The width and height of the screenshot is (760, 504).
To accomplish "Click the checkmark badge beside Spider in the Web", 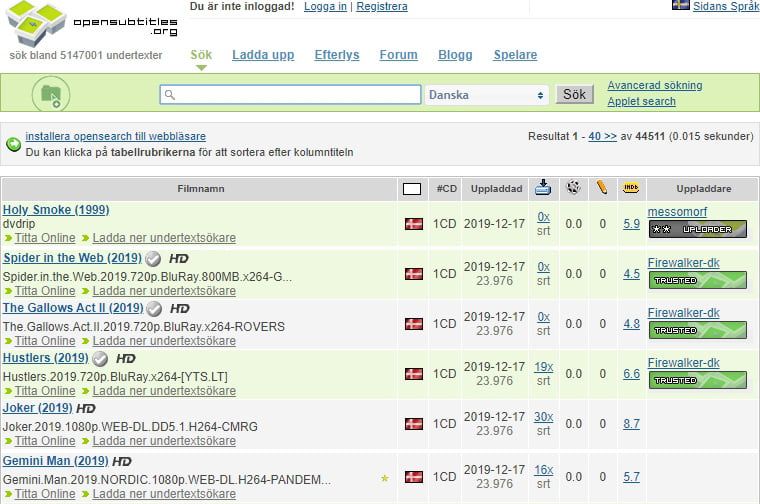I will click(x=153, y=259).
